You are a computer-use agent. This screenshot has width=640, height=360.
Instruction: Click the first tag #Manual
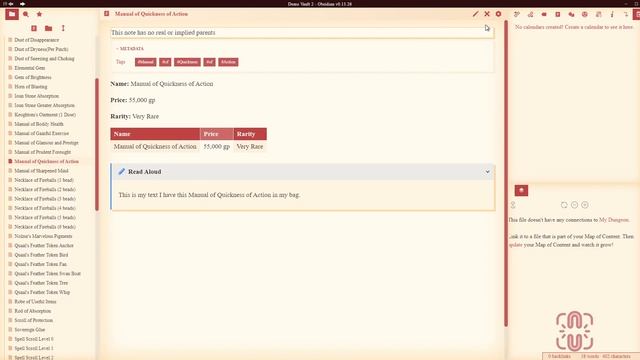146,62
